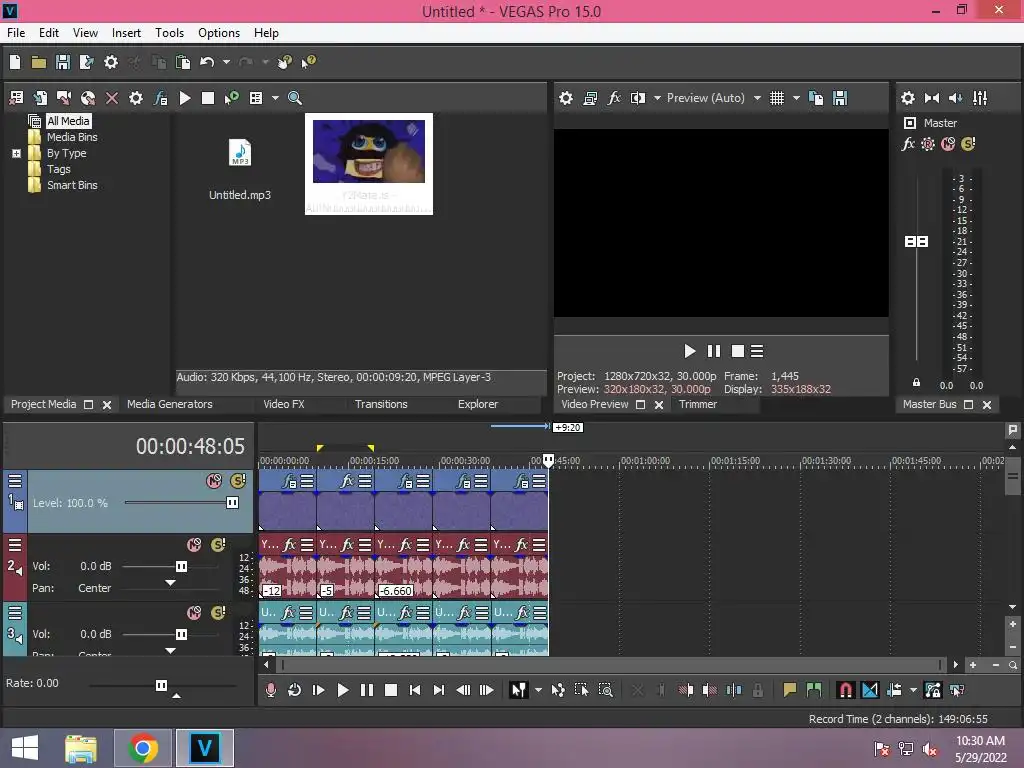
Task: Toggle Enable Snapping magnet icon
Action: coord(845,690)
